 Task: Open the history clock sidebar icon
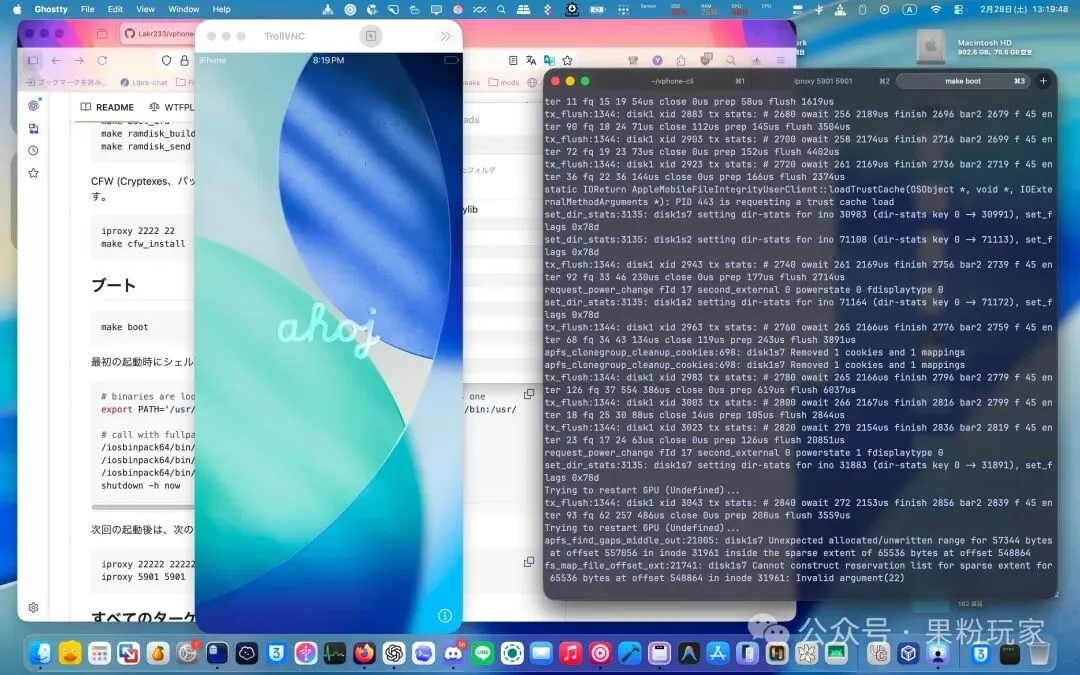tap(33, 150)
